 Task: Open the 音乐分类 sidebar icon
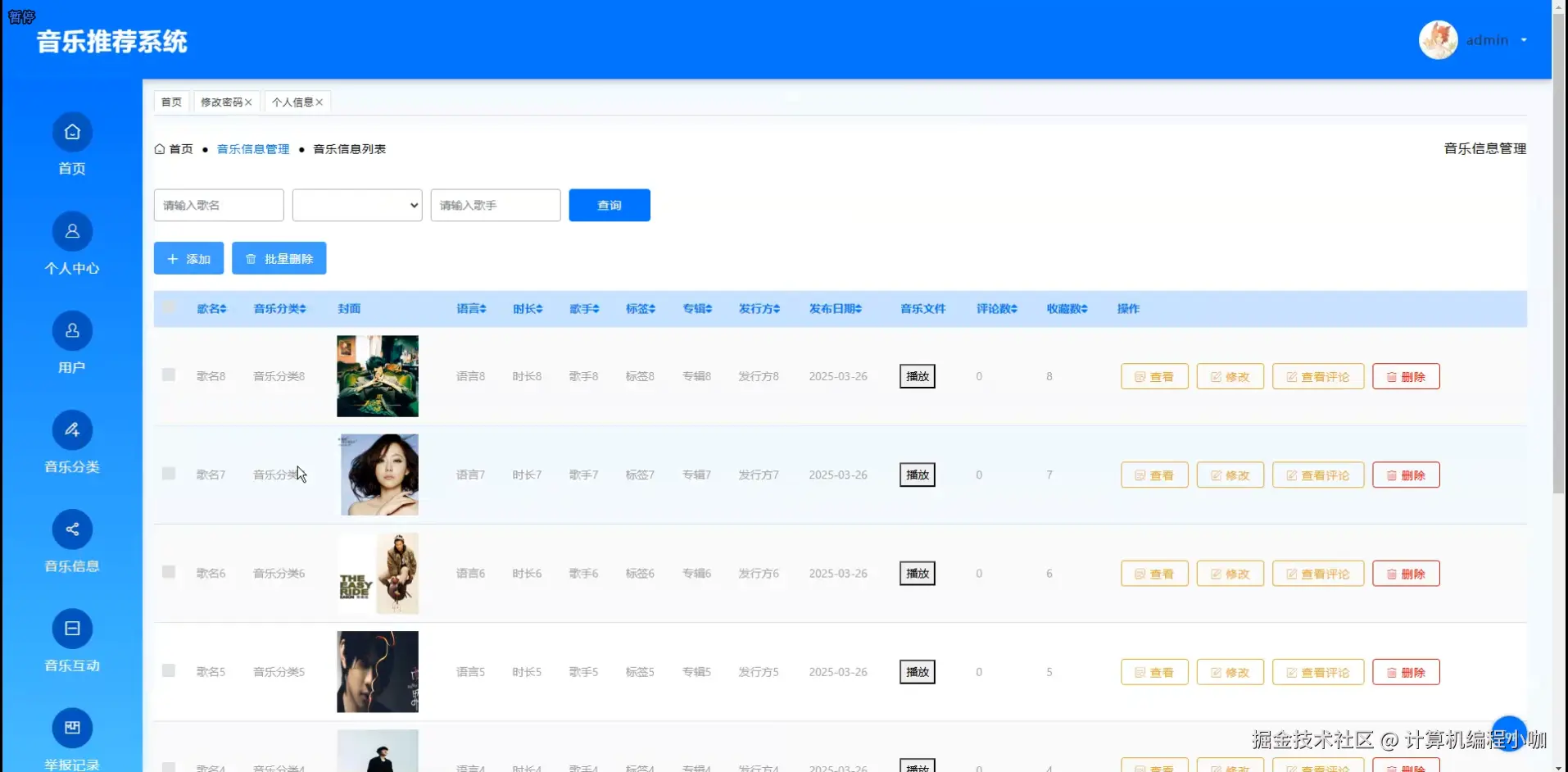[x=72, y=429]
